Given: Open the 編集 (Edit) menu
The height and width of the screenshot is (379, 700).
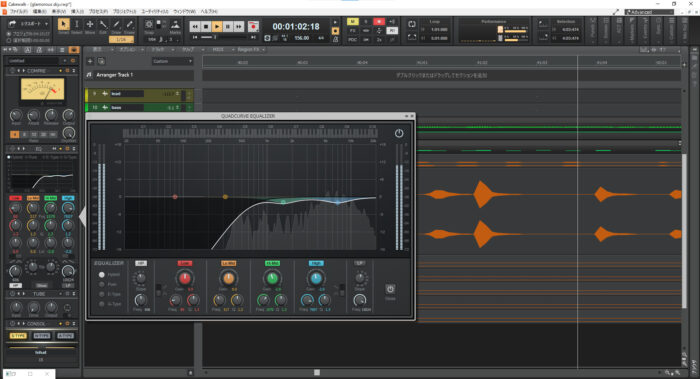Looking at the screenshot, I should (40, 11).
